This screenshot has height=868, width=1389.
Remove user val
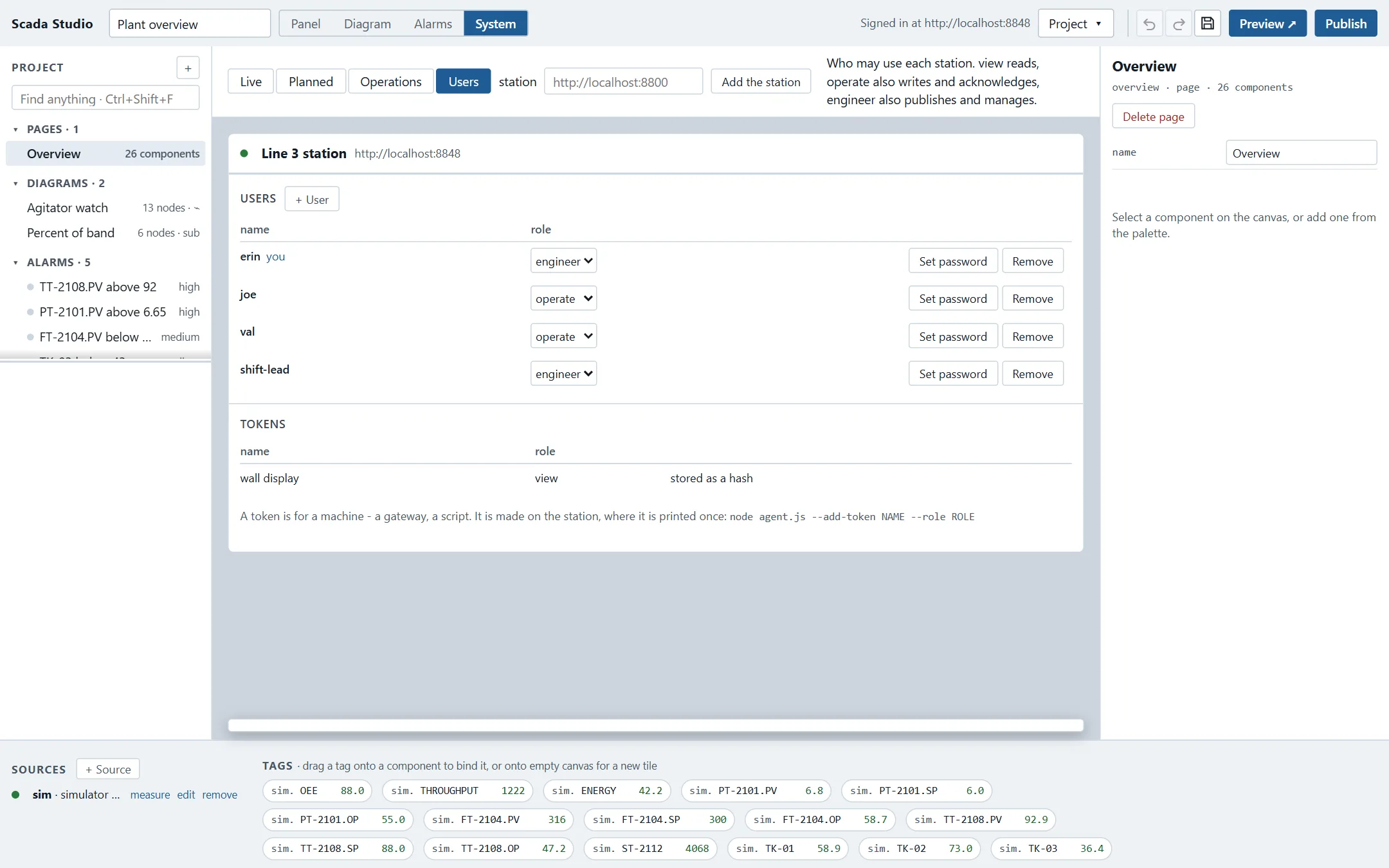click(x=1032, y=336)
